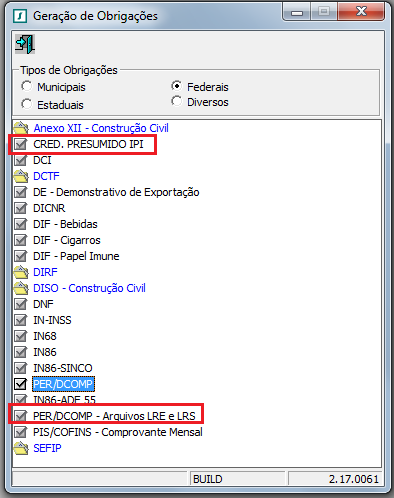Toggle the CRED. PRESUMIDO IPI checkbox
This screenshot has height=498, width=394.
pyautogui.click(x=20, y=144)
